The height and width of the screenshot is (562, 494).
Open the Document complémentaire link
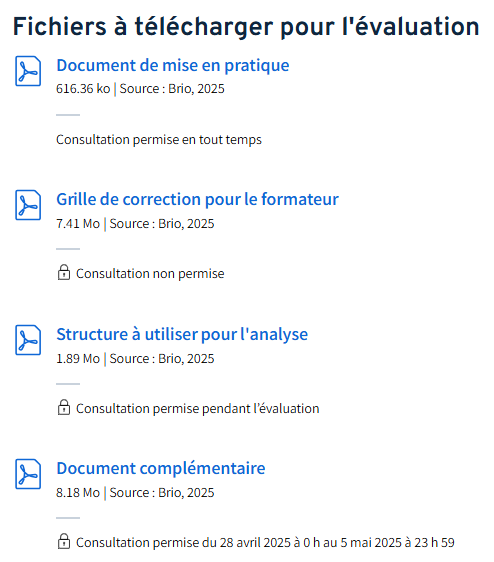click(x=161, y=468)
